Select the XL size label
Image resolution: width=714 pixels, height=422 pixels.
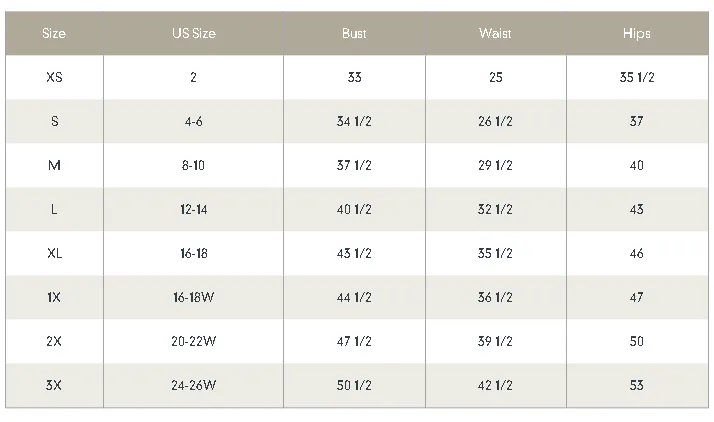[54, 254]
